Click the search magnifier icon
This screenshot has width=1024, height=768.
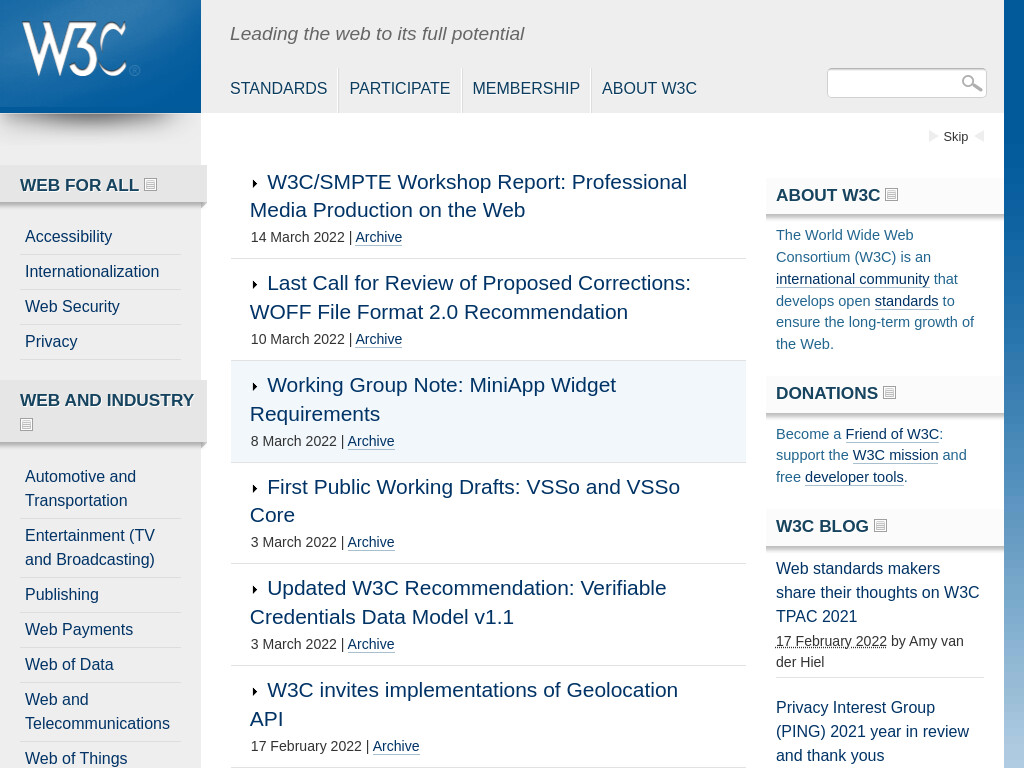point(971,83)
